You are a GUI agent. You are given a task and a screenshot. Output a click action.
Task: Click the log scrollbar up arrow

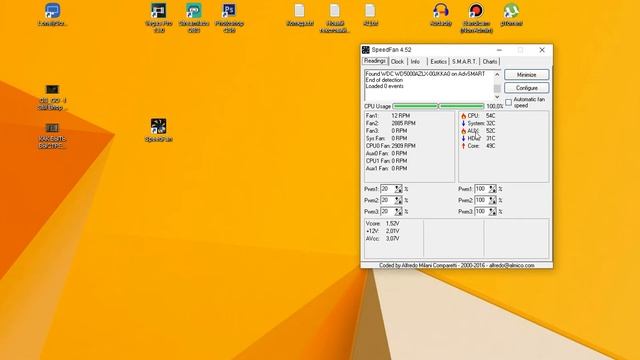(497, 74)
